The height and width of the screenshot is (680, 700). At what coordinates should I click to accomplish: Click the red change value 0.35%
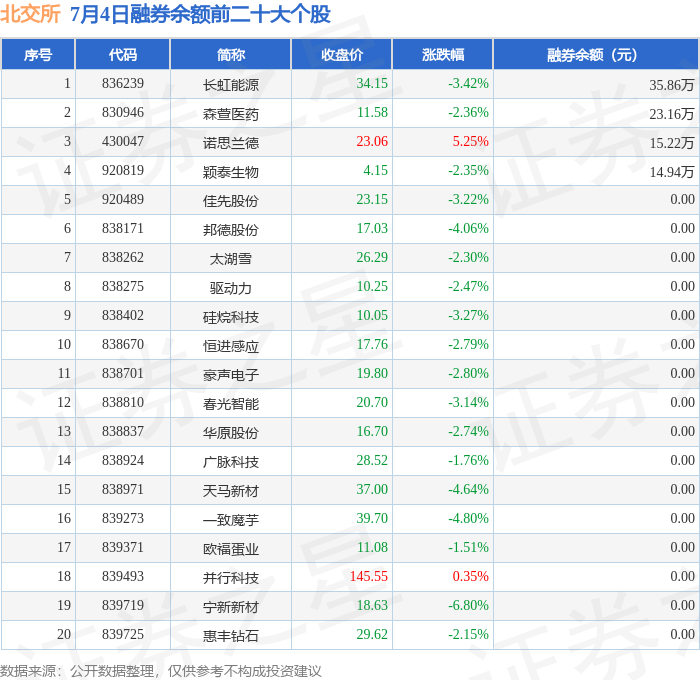[x=471, y=577]
